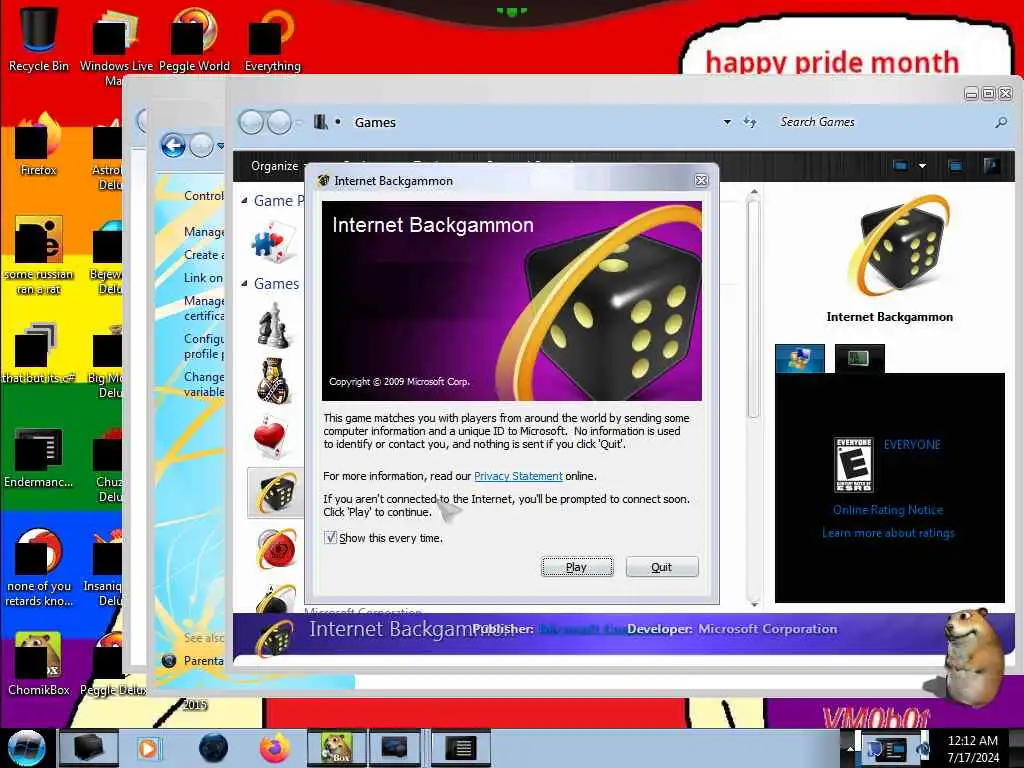Open the 'some russian ran a rat' desktop icon

(x=39, y=255)
